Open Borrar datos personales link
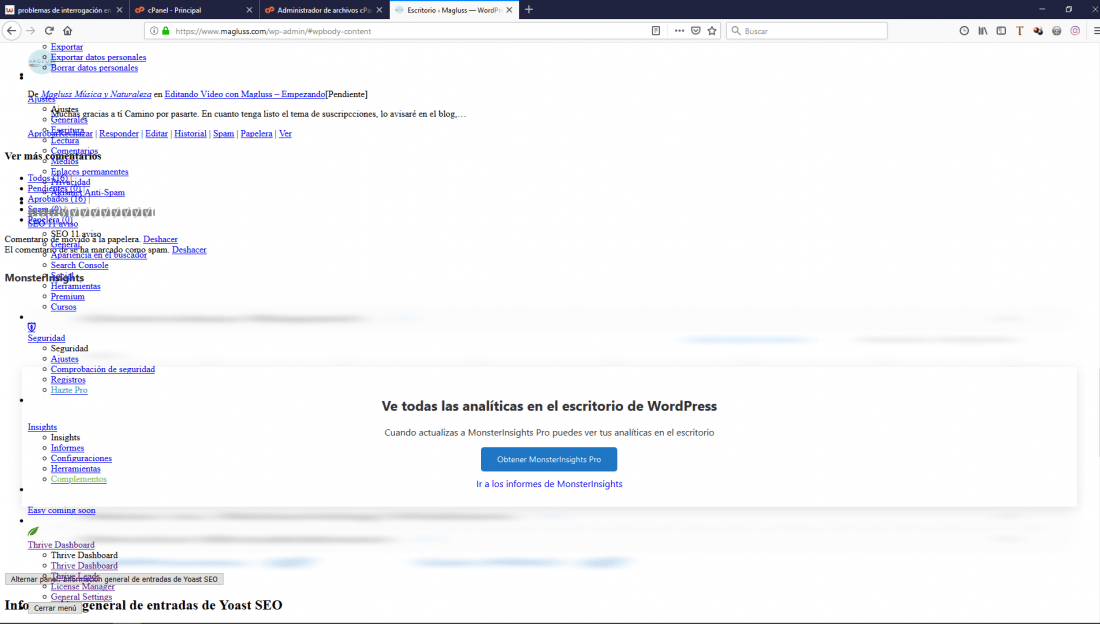This screenshot has height=624, width=1100. 94,68
